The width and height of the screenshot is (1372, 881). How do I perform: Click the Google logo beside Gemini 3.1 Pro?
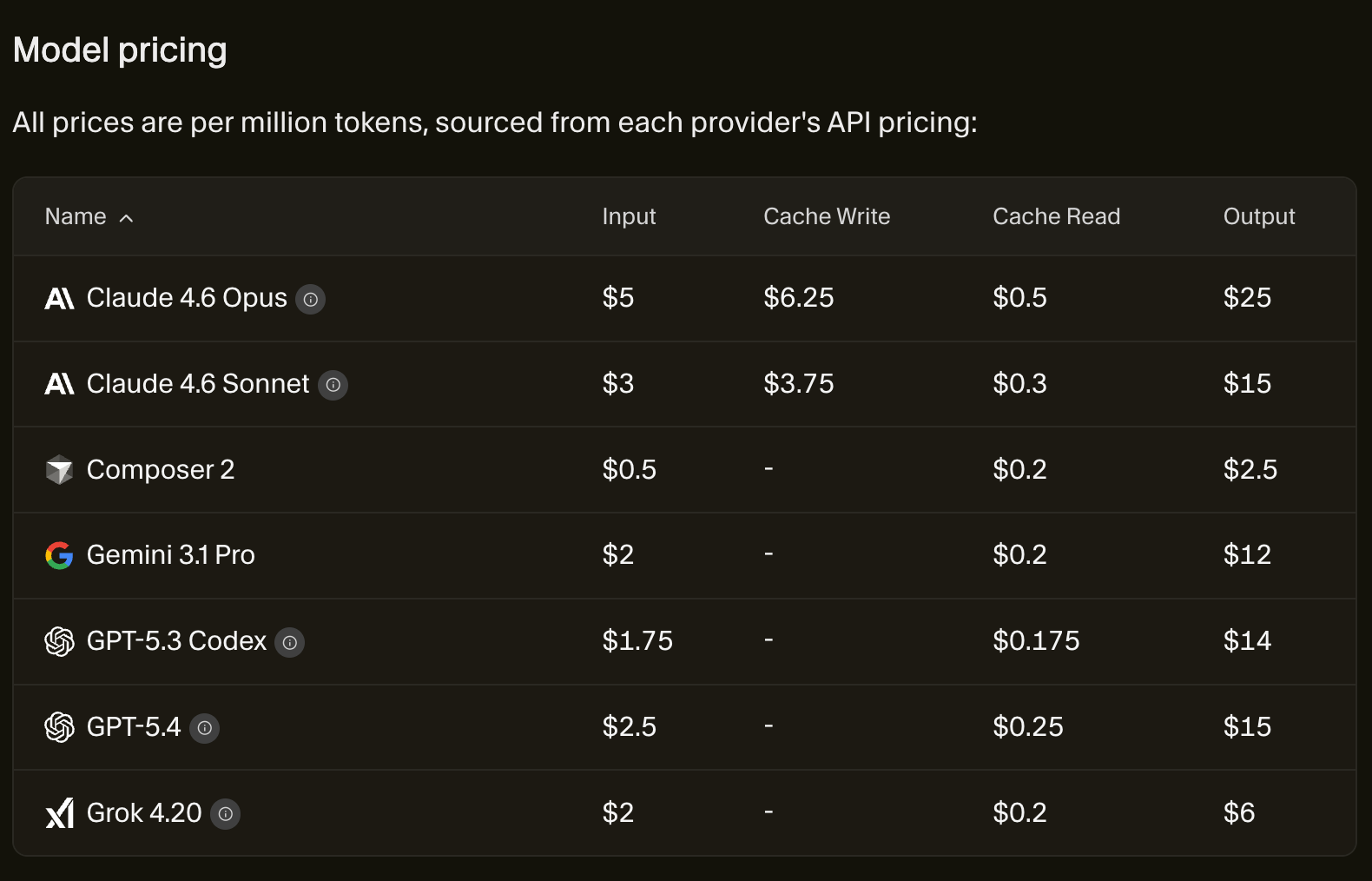pos(59,556)
